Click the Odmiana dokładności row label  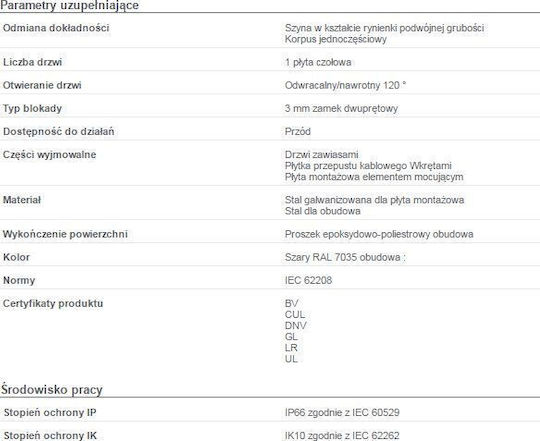[x=56, y=28]
